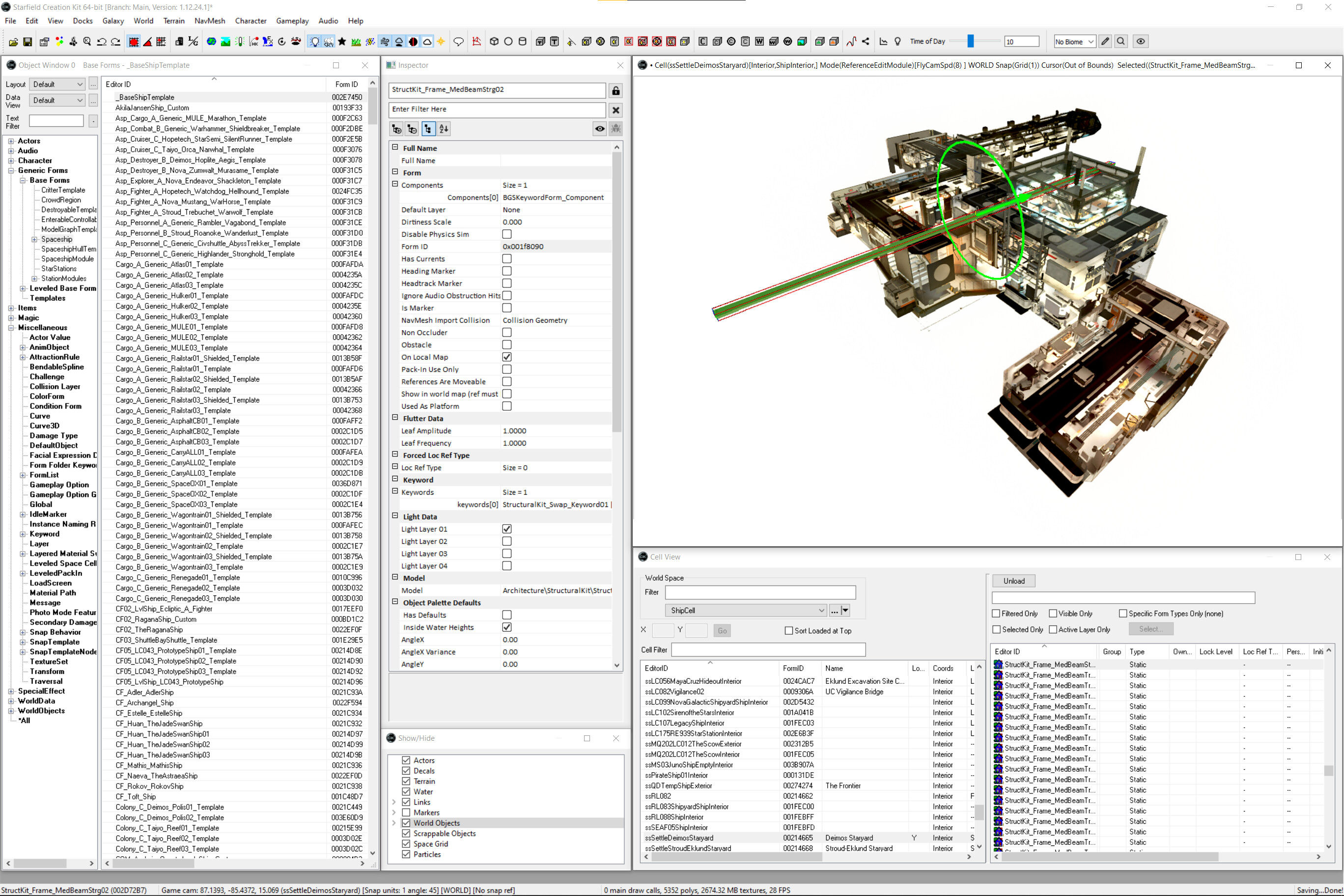Hide Water in the Show/Hide panel
Screen dimensions: 1344x896
[406, 791]
